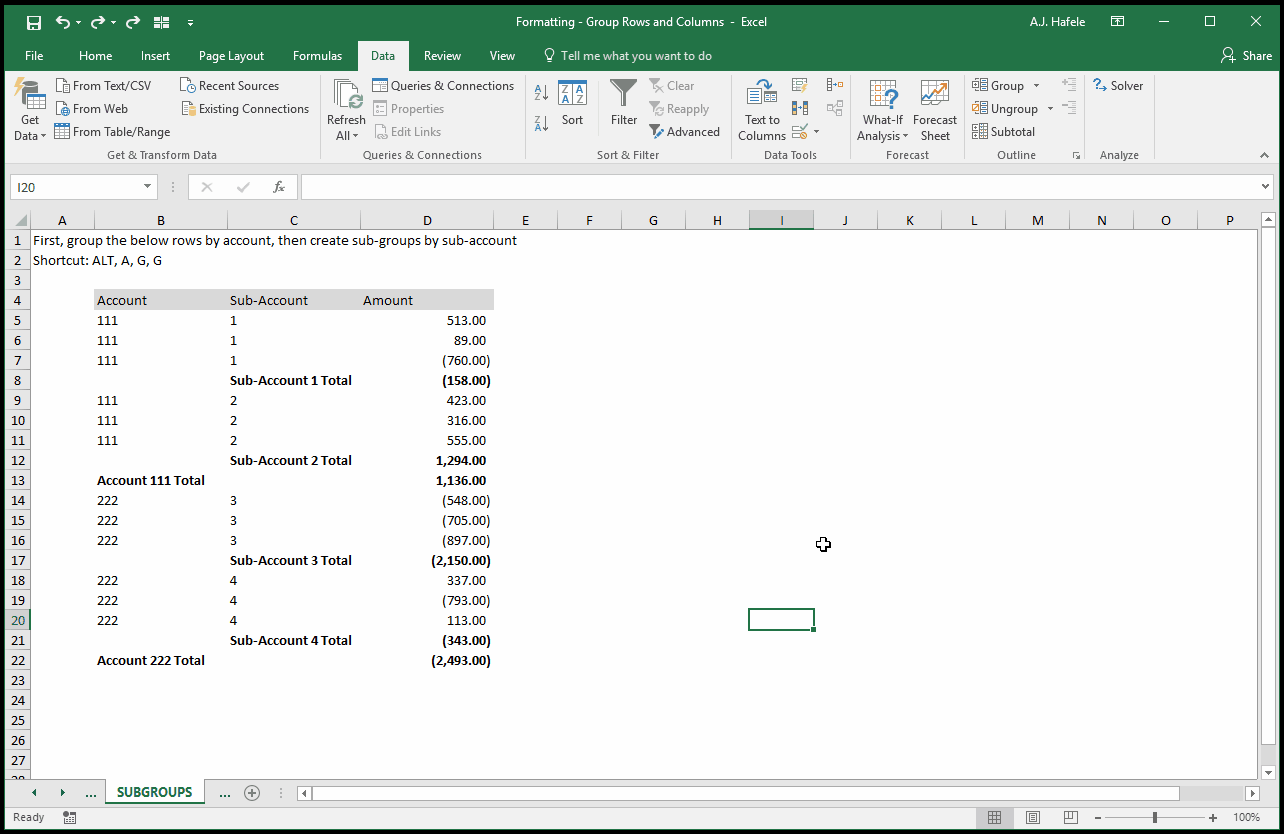
Task: Add a new sheet
Action: coord(252,793)
